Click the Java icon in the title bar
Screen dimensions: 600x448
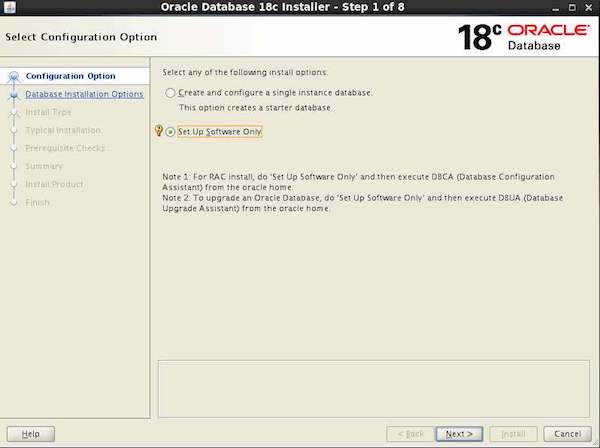10,7
